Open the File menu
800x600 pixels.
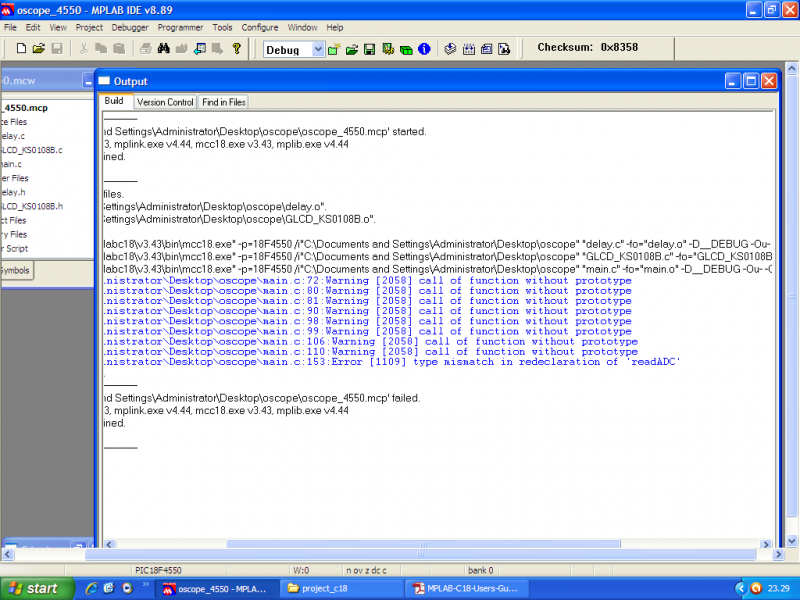[x=10, y=28]
